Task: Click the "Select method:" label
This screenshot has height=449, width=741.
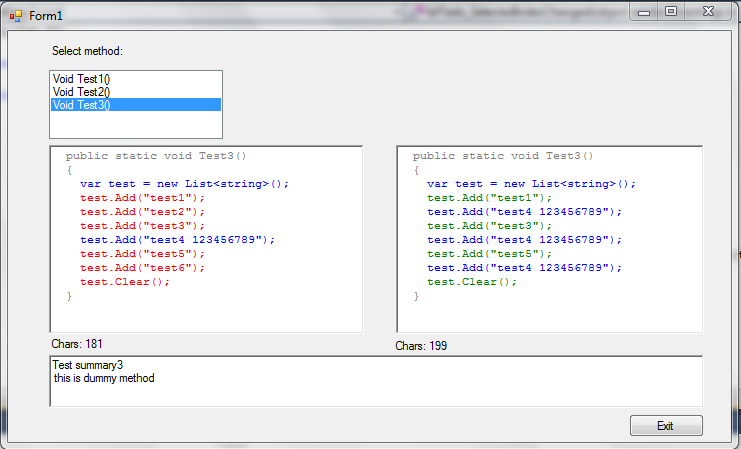Action: point(87,51)
